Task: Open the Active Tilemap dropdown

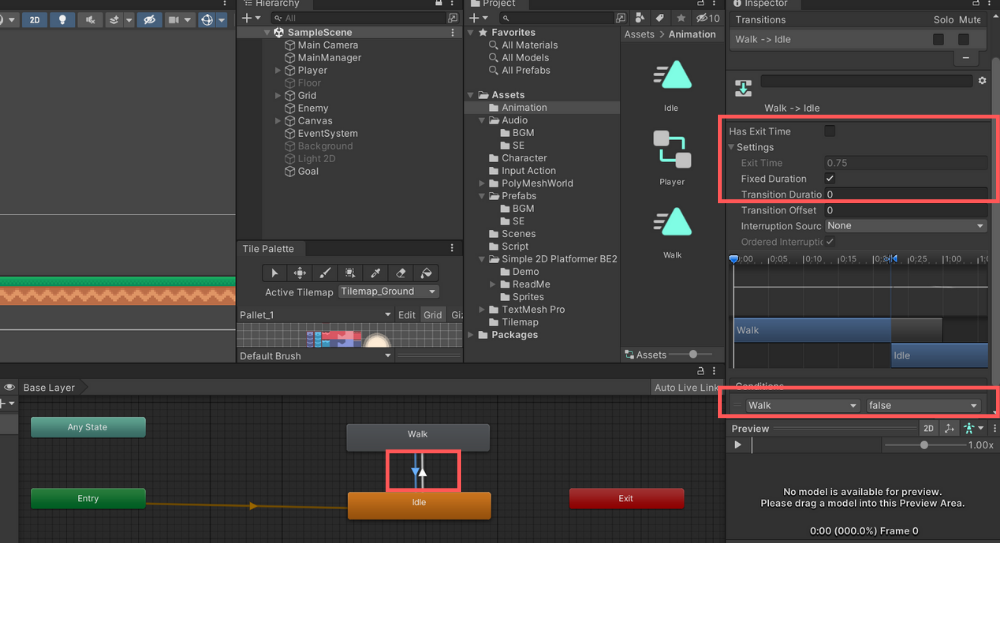Action: [x=388, y=292]
